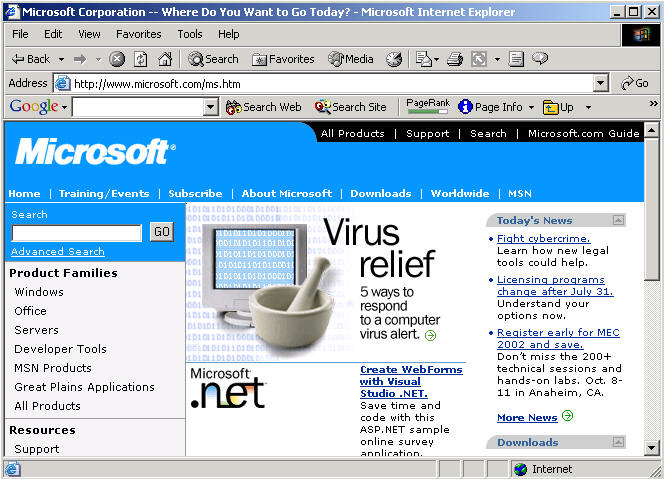The height and width of the screenshot is (479, 664).
Task: Click the Print icon in toolbar
Action: [x=455, y=59]
